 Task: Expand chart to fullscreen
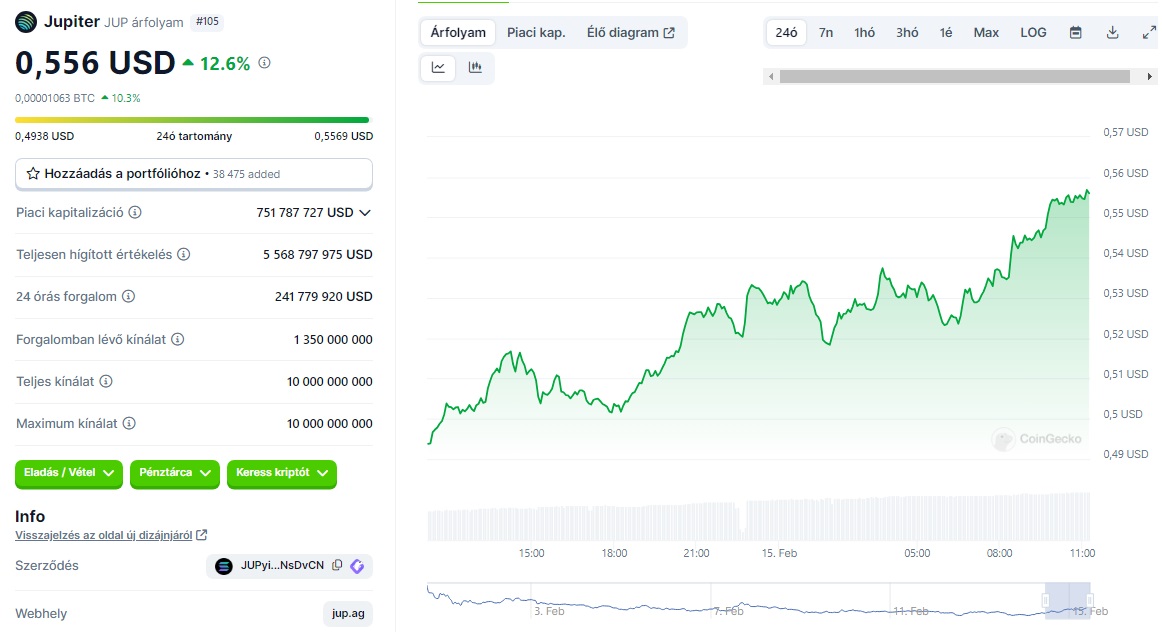click(1149, 33)
